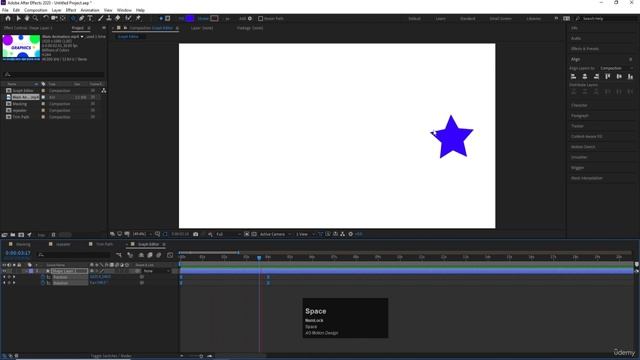The height and width of the screenshot is (360, 640).
Task: Select the Unified Camera tool
Action: coord(54,18)
